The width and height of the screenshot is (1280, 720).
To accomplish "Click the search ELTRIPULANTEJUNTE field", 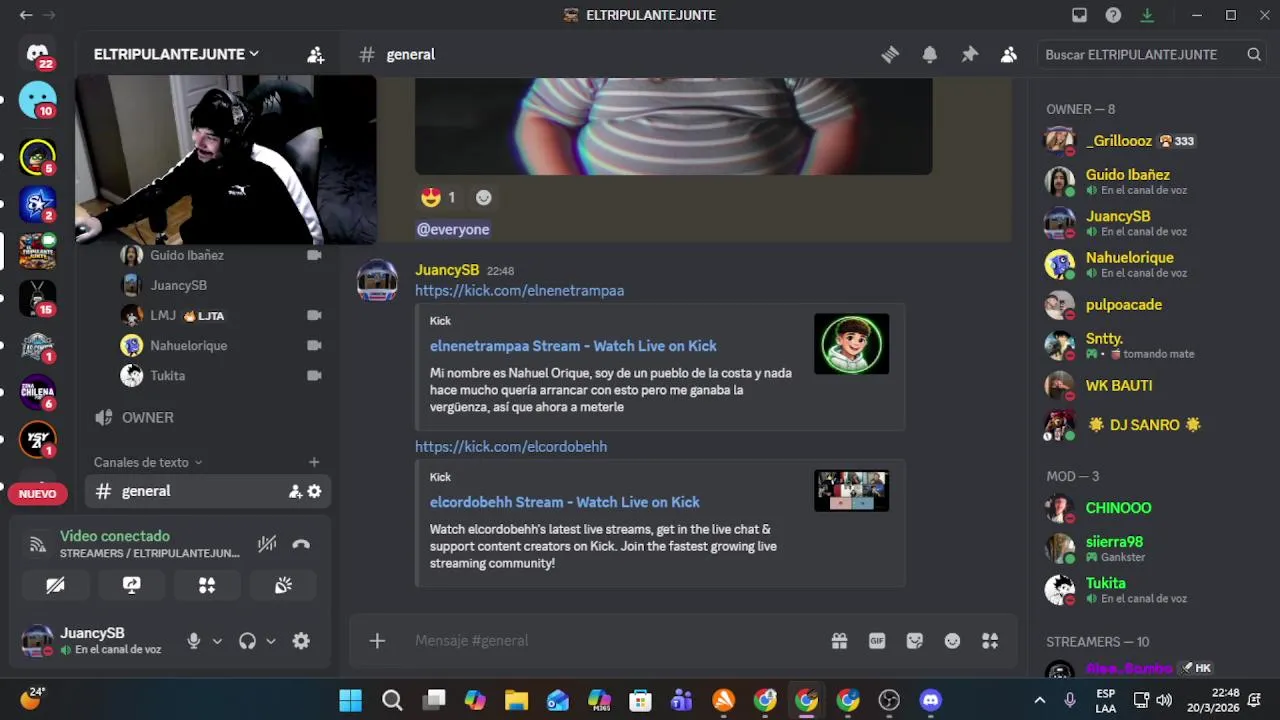I will coord(1152,55).
